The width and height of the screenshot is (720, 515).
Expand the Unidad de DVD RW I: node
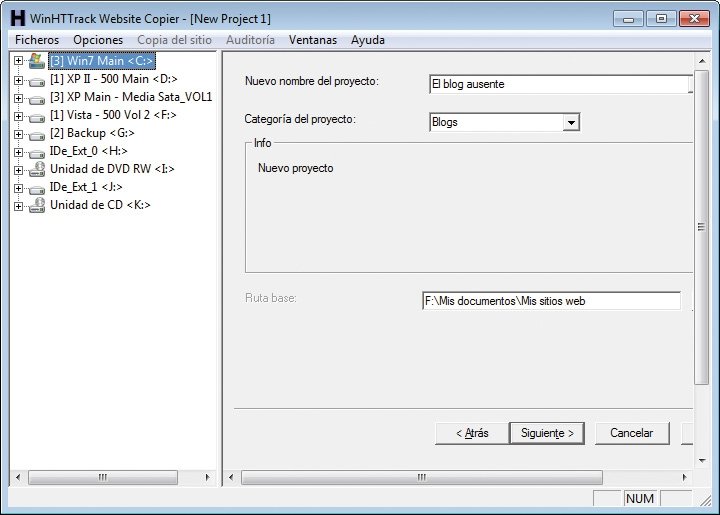(x=18, y=170)
